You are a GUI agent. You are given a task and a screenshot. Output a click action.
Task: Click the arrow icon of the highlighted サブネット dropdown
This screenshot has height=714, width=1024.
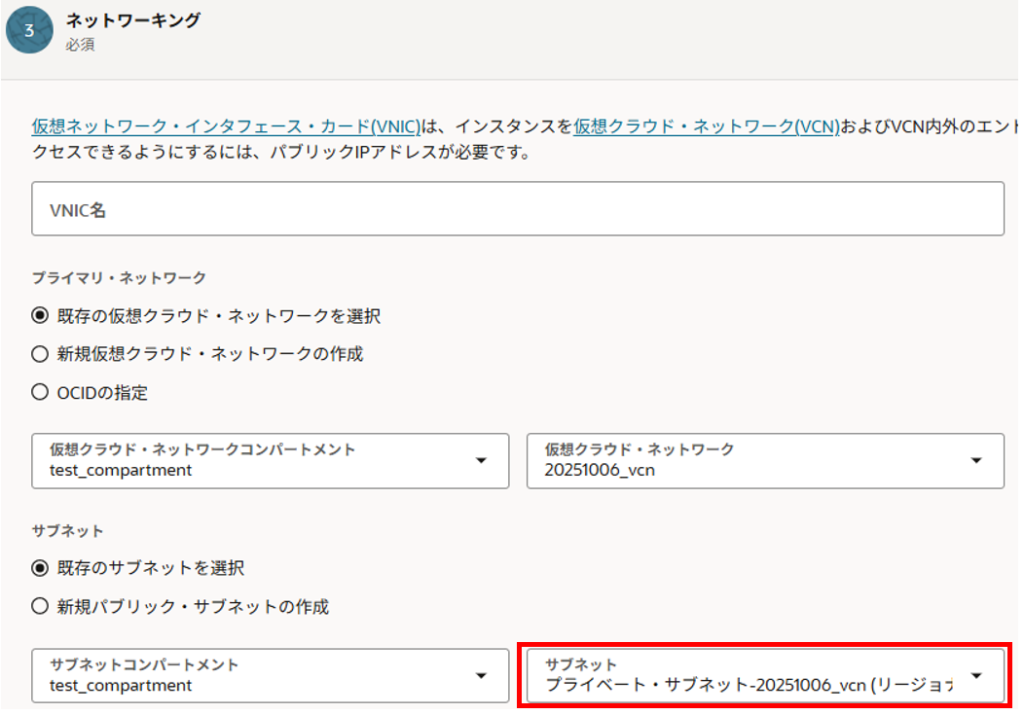pyautogui.click(x=976, y=675)
